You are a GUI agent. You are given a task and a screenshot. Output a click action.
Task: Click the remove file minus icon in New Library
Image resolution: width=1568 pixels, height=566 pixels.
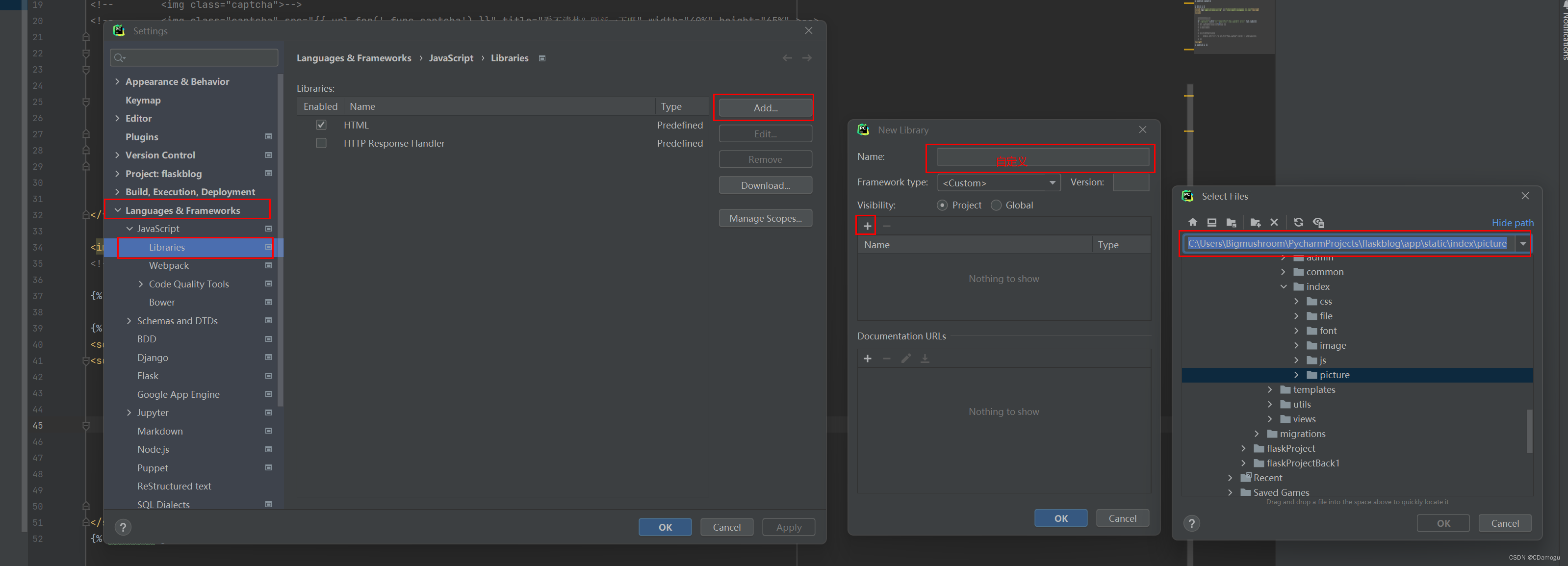(x=886, y=226)
